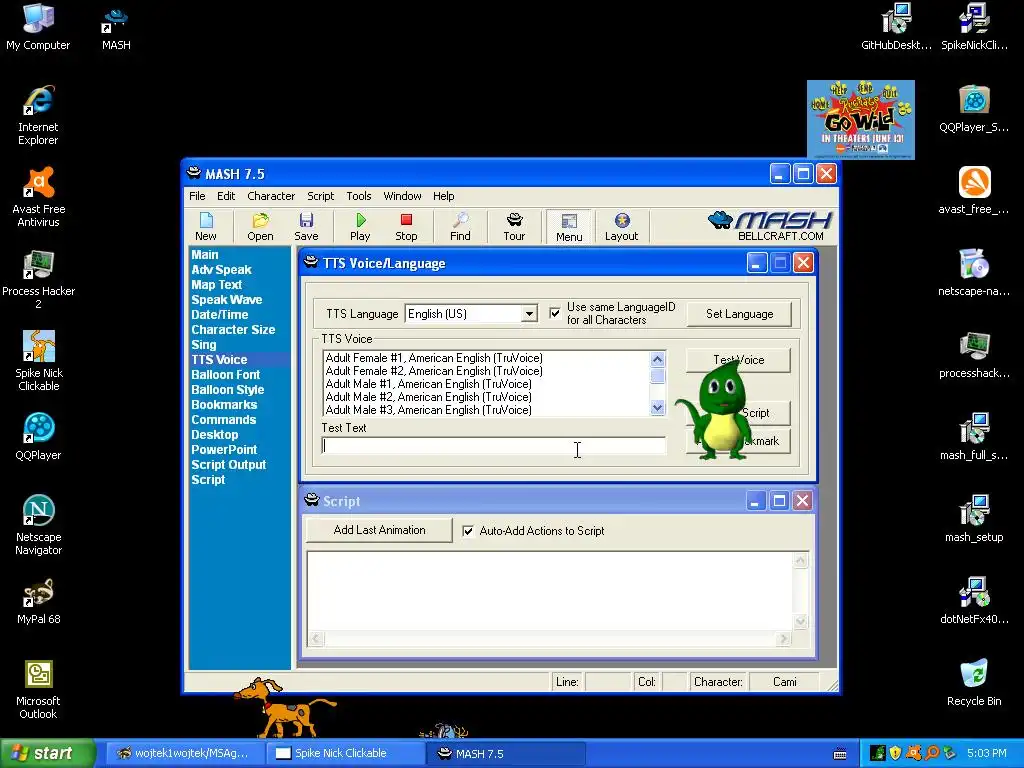Click the MASH bellcraft.com logo
The height and width of the screenshot is (768, 1024).
(769, 227)
